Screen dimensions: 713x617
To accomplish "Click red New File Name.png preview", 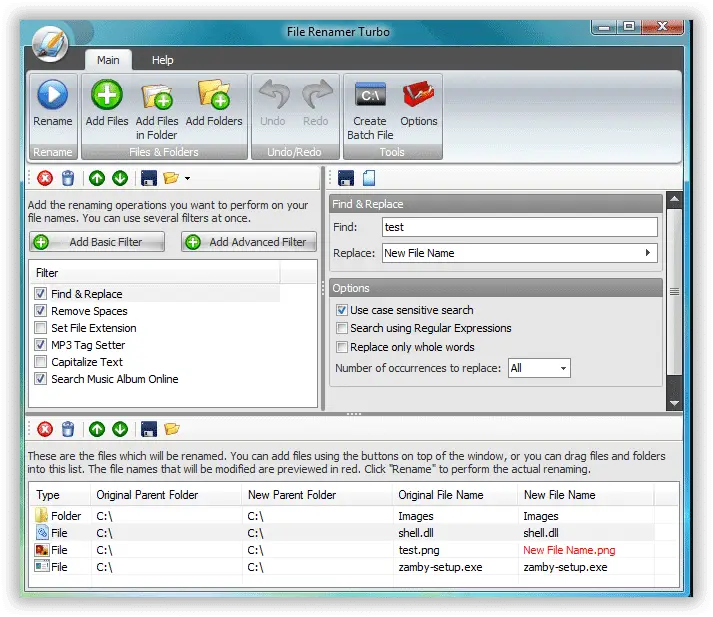I will pyautogui.click(x=569, y=550).
